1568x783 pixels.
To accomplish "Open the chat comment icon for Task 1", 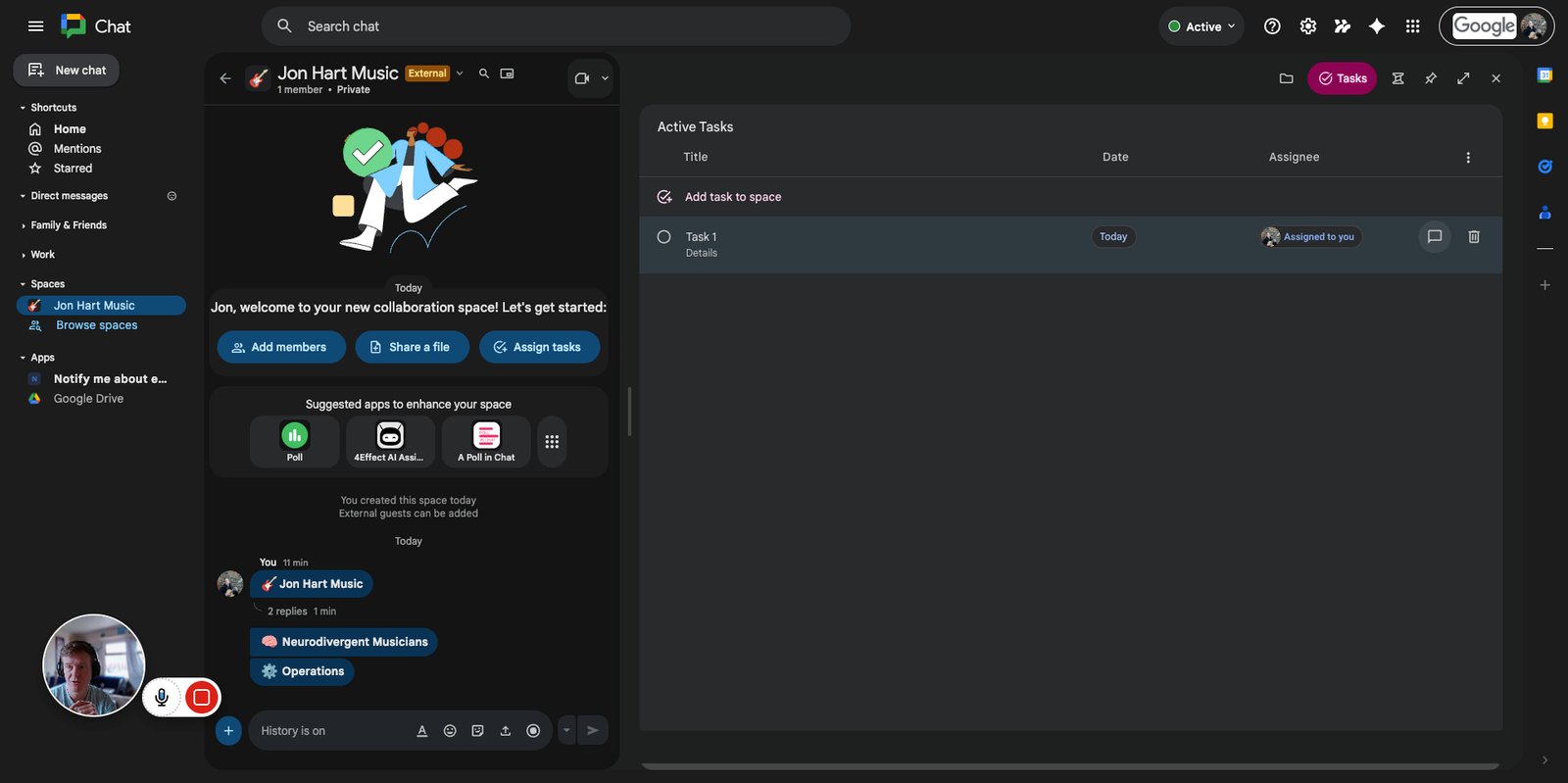I will pyautogui.click(x=1434, y=236).
